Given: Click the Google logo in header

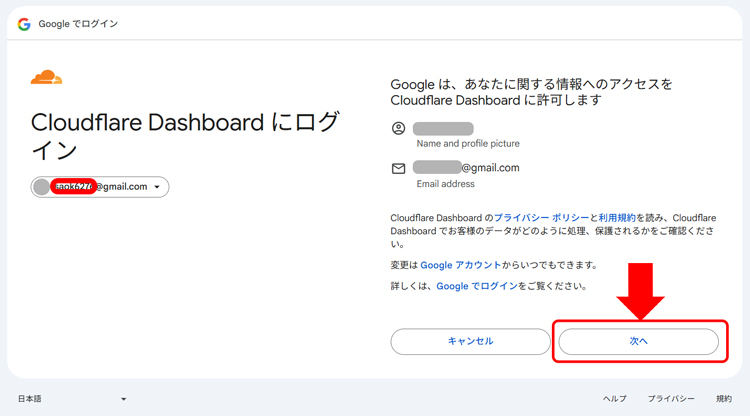Looking at the screenshot, I should pyautogui.click(x=24, y=24).
